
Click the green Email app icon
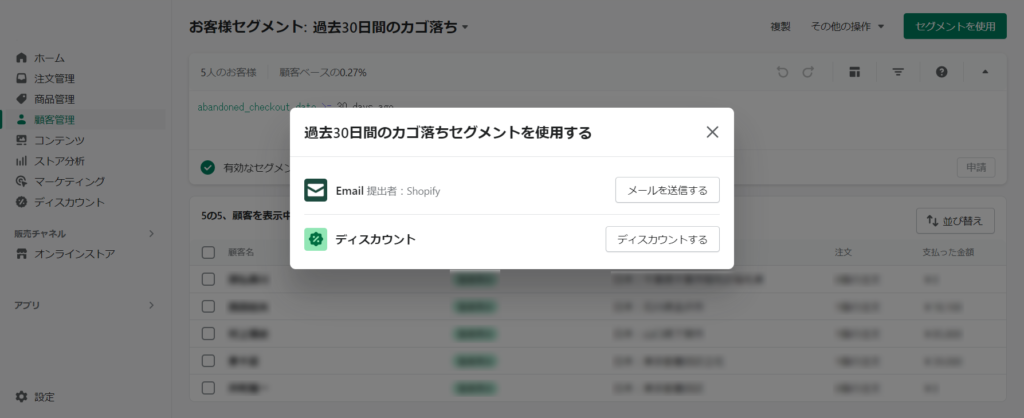[316, 190]
